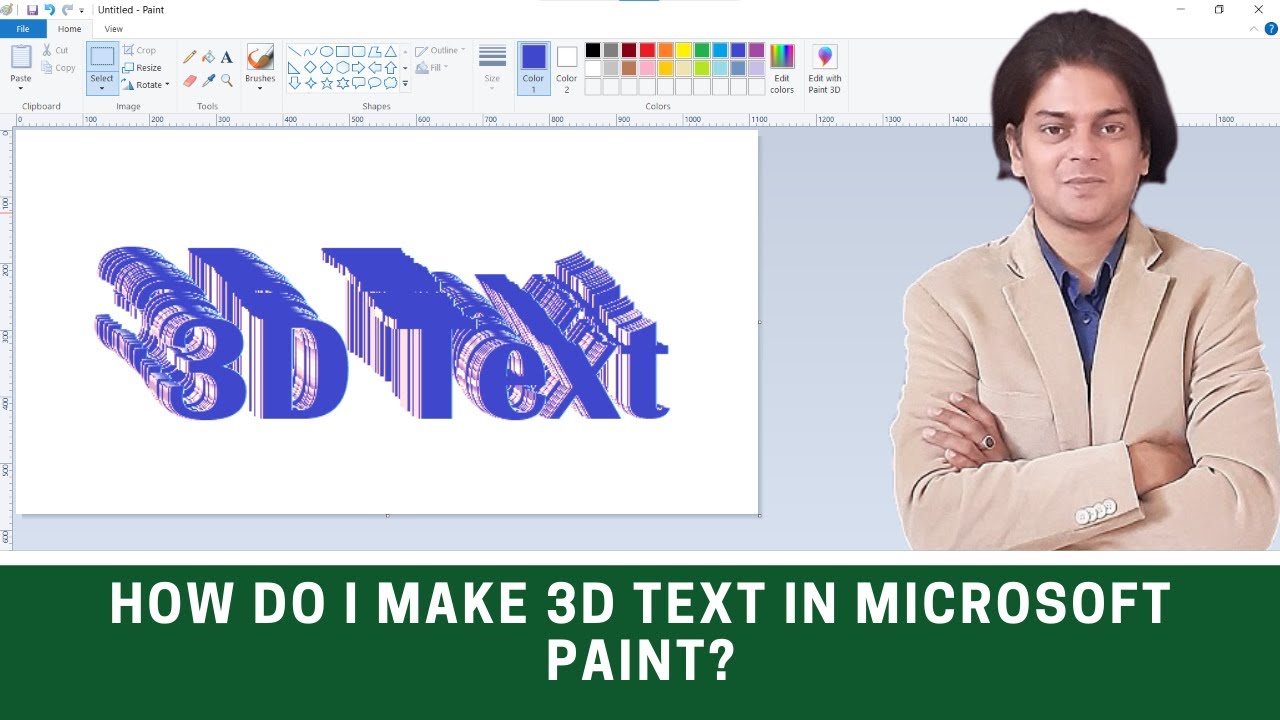Choose the Rectangle shape

coord(342,51)
